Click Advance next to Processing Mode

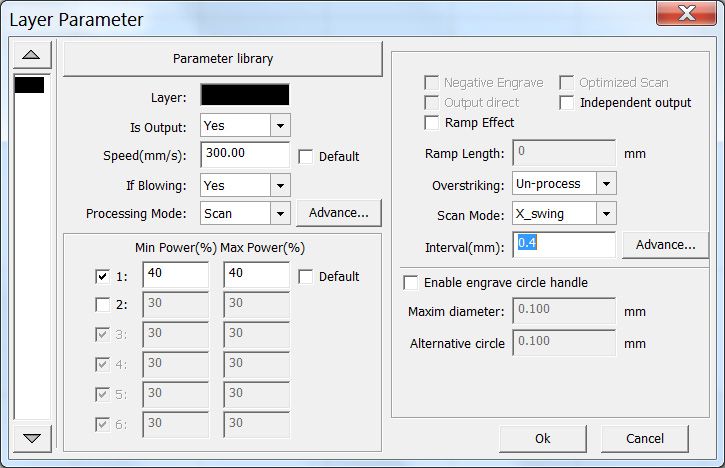click(x=339, y=213)
